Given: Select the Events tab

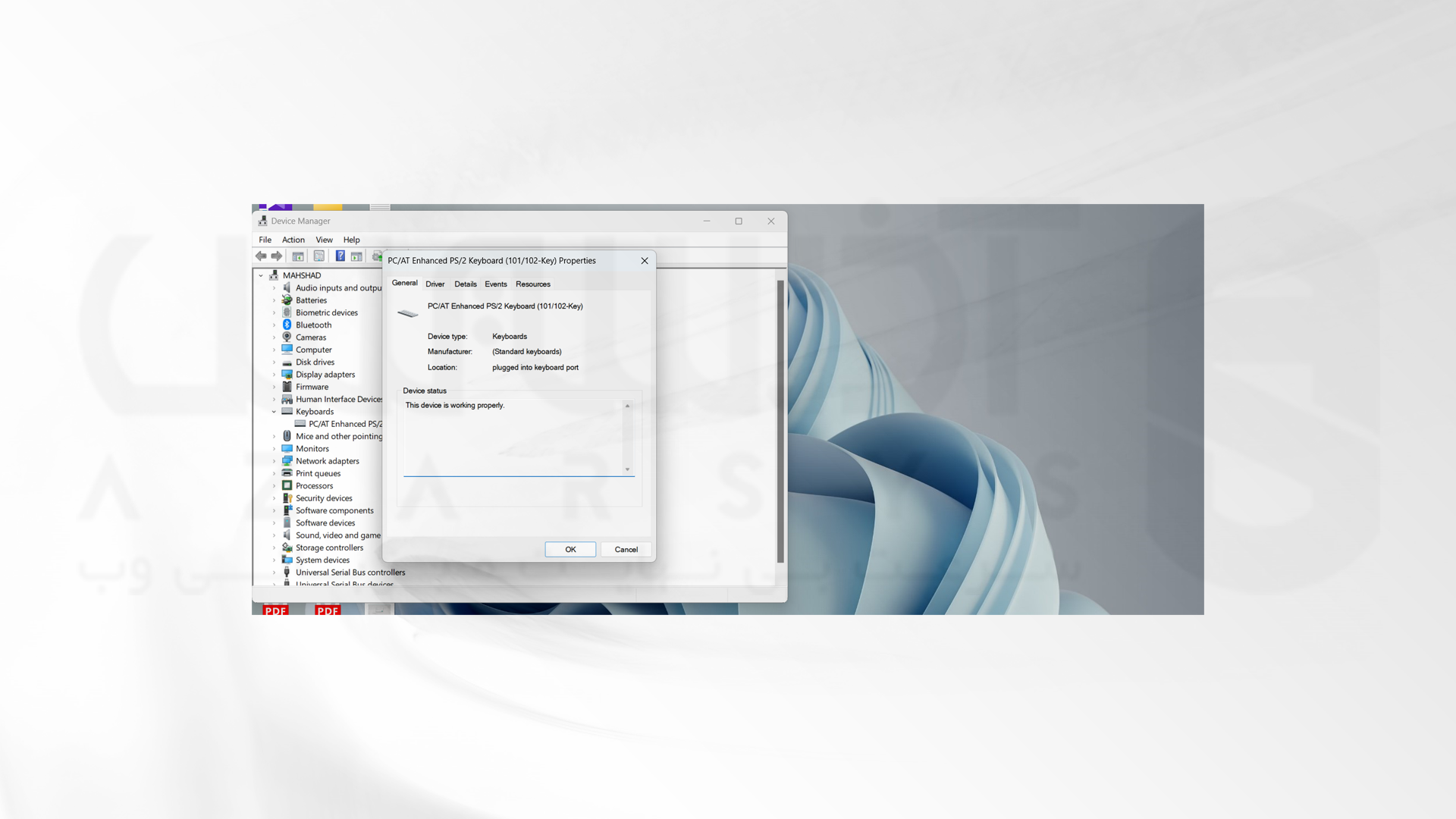Looking at the screenshot, I should pyautogui.click(x=495, y=283).
